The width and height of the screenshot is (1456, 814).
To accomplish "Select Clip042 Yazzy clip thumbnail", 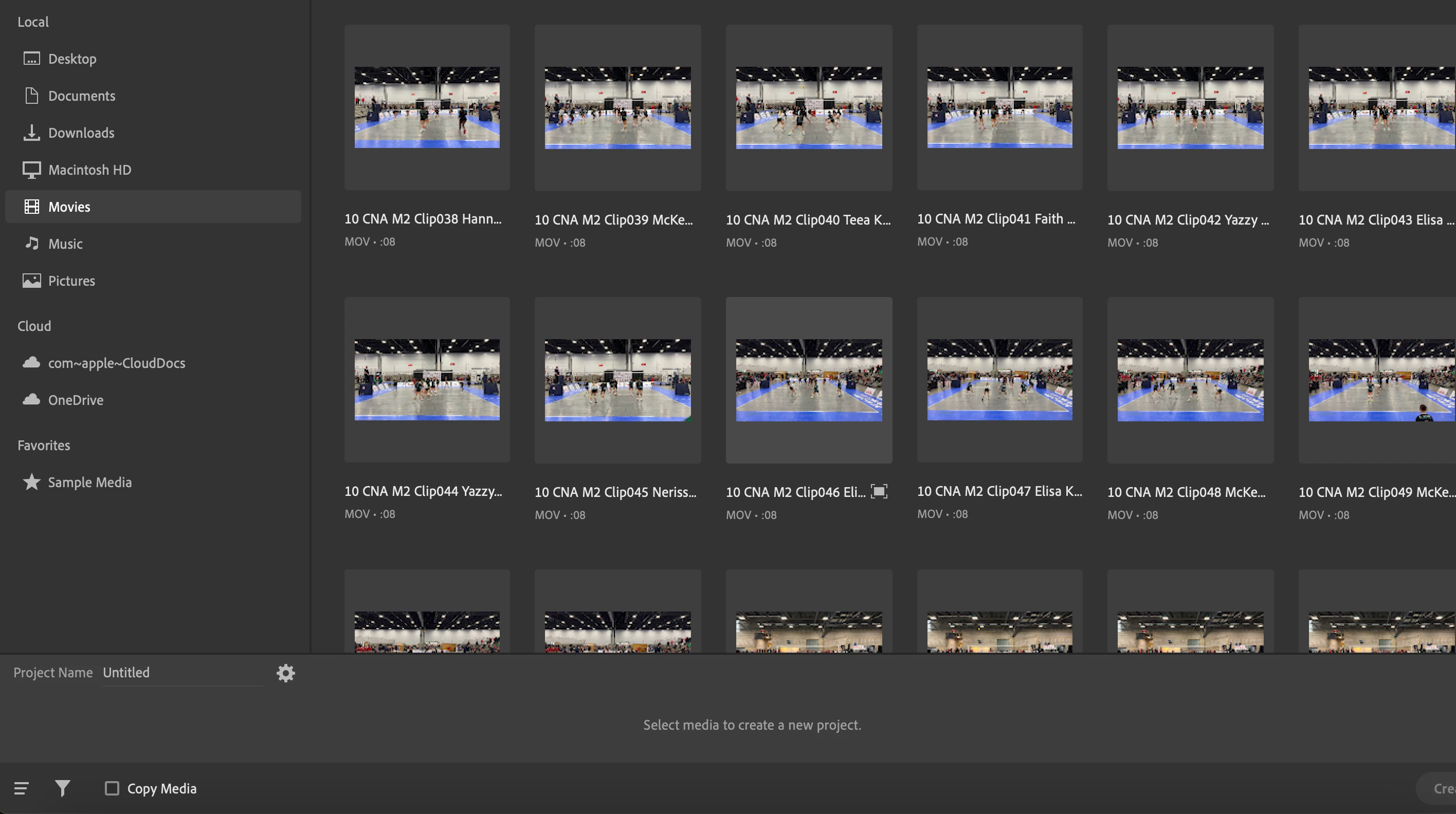I will [x=1190, y=107].
